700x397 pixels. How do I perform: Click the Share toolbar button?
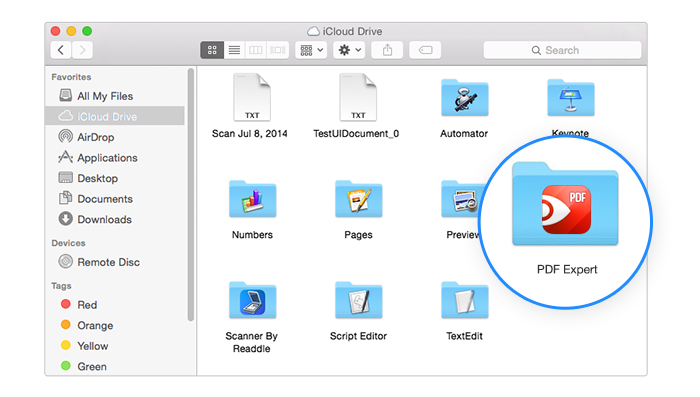click(387, 50)
